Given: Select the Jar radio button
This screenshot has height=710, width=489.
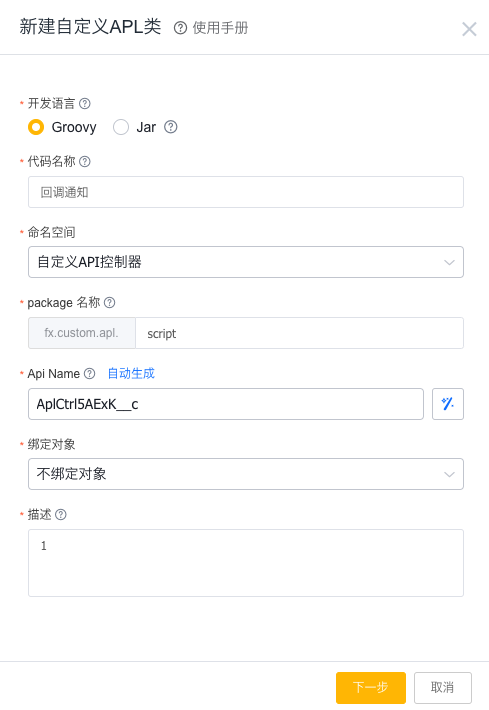Looking at the screenshot, I should coord(121,127).
